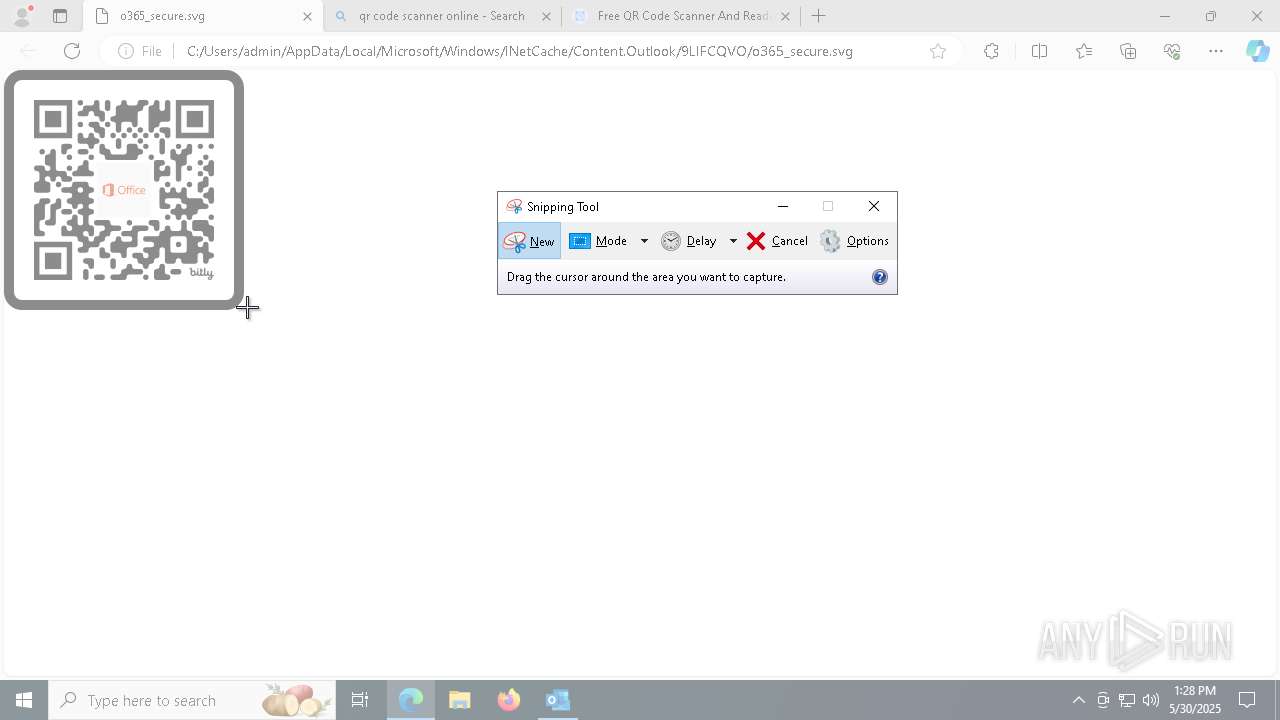The height and width of the screenshot is (720, 1280).
Task: Refresh the current page
Action: click(72, 51)
